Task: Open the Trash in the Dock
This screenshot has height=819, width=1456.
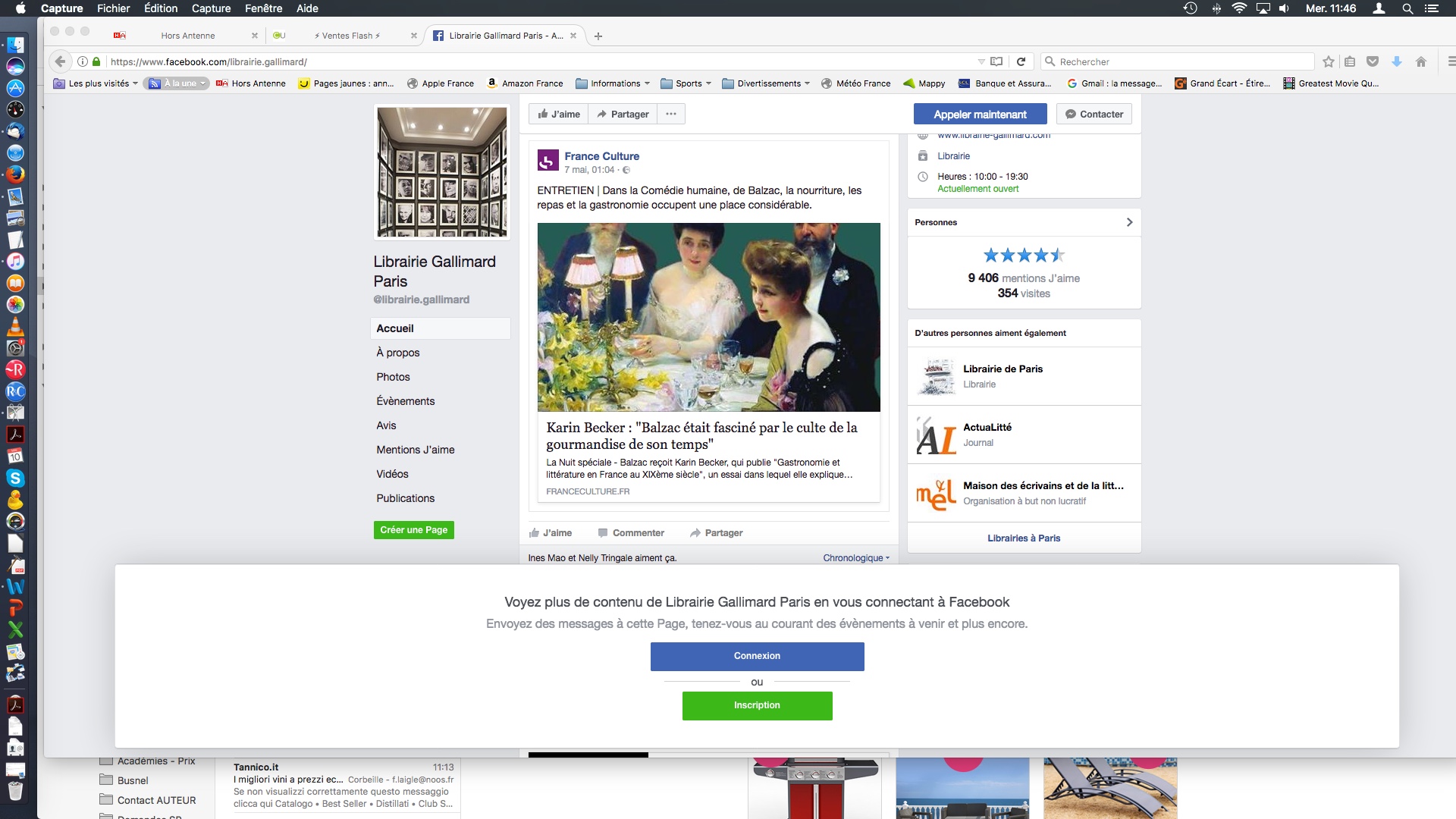Action: 15,790
